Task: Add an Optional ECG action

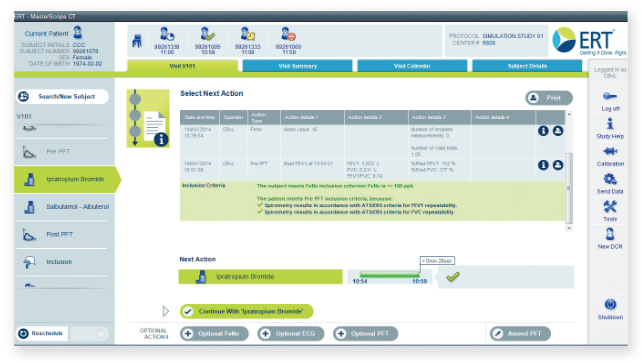Action: pos(290,334)
